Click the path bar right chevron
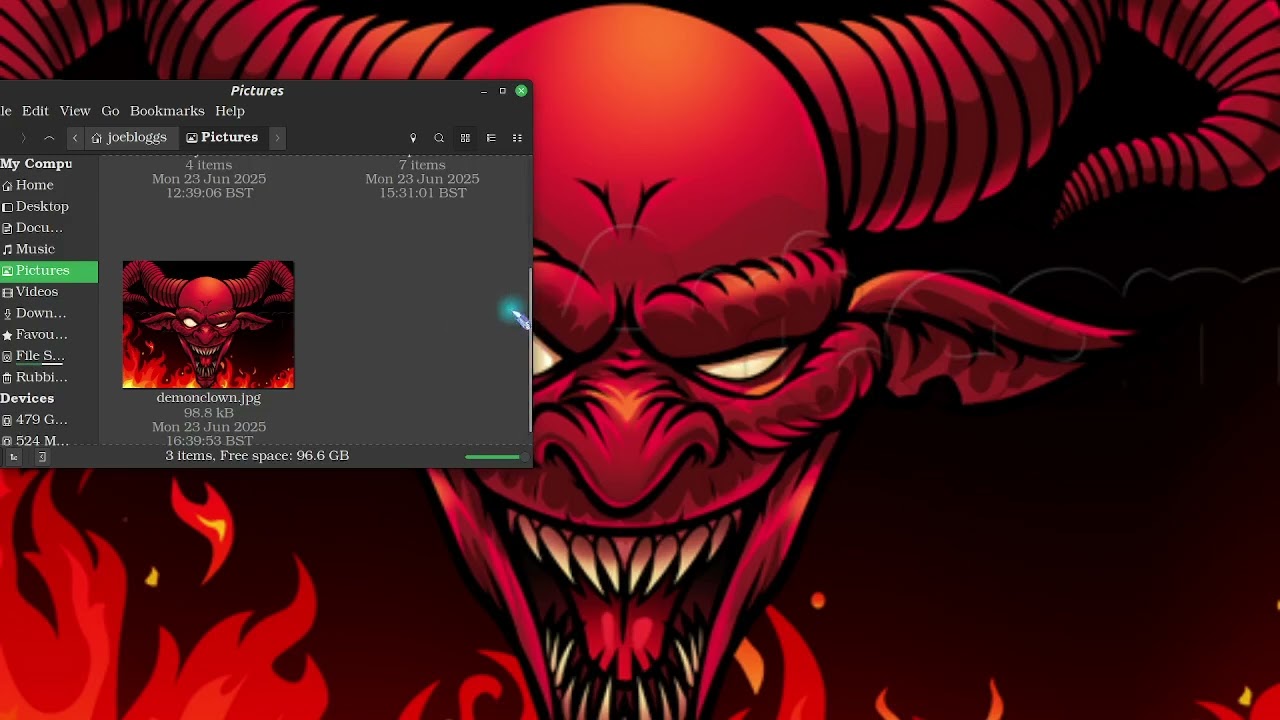 277,138
